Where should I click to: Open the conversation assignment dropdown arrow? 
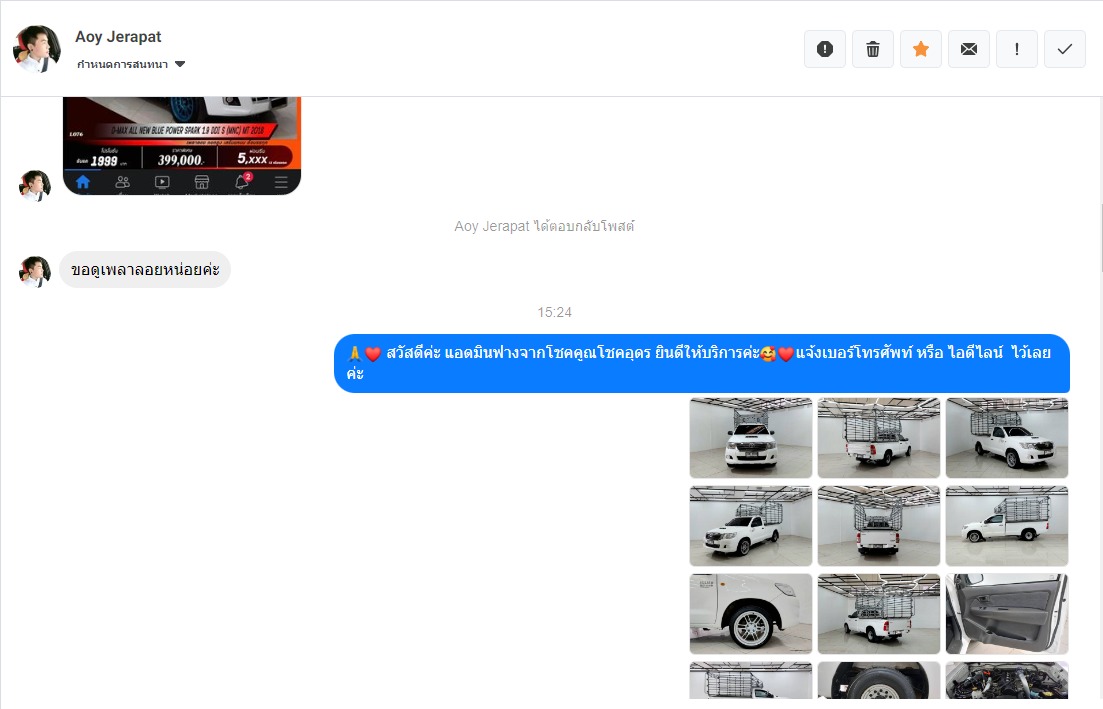click(180, 64)
